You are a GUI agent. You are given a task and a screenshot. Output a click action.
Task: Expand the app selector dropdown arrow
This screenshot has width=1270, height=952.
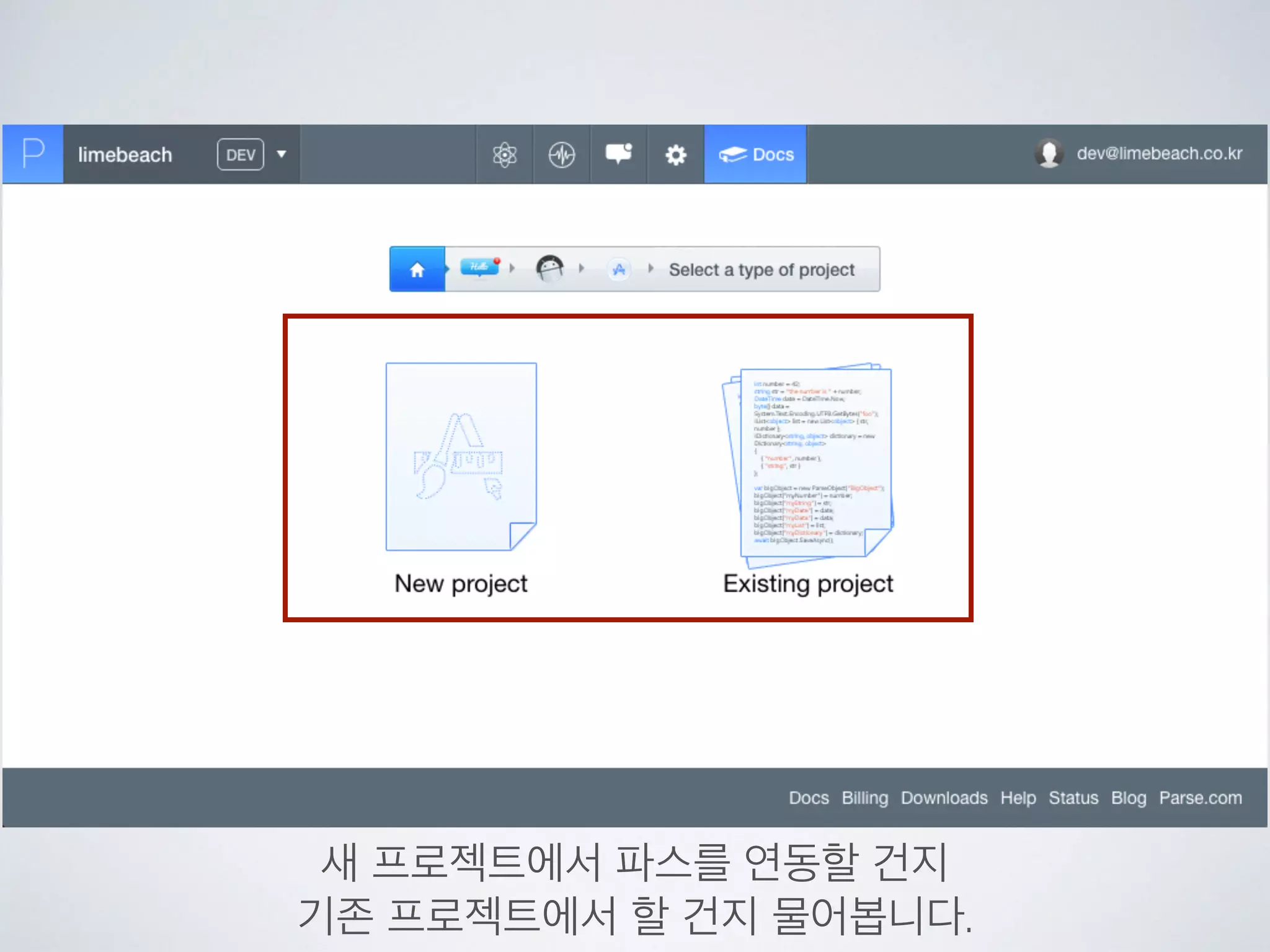[x=282, y=154]
